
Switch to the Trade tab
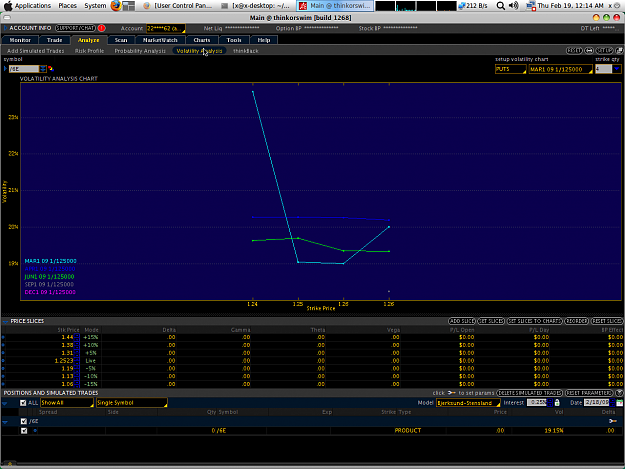(x=55, y=40)
